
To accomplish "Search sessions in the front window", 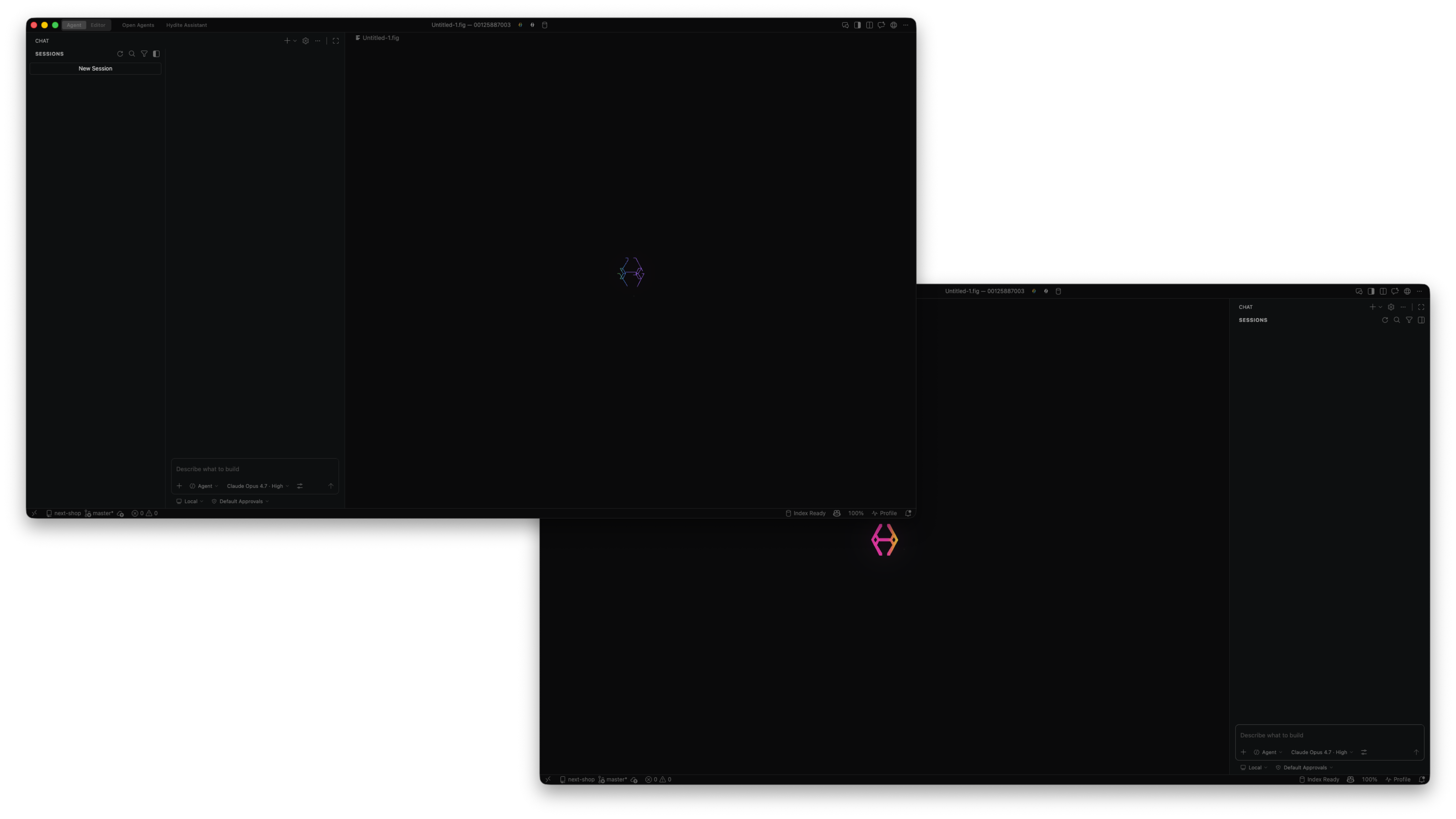I will pyautogui.click(x=132, y=54).
